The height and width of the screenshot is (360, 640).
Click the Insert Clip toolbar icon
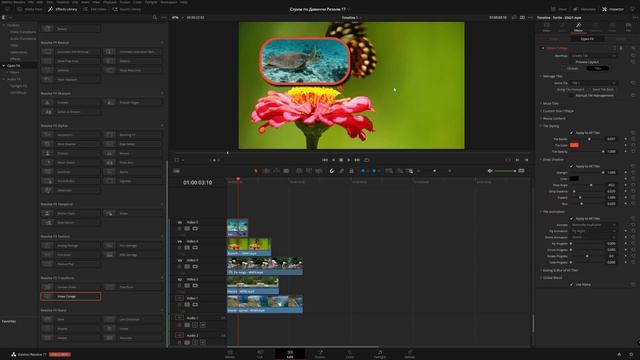[299, 171]
